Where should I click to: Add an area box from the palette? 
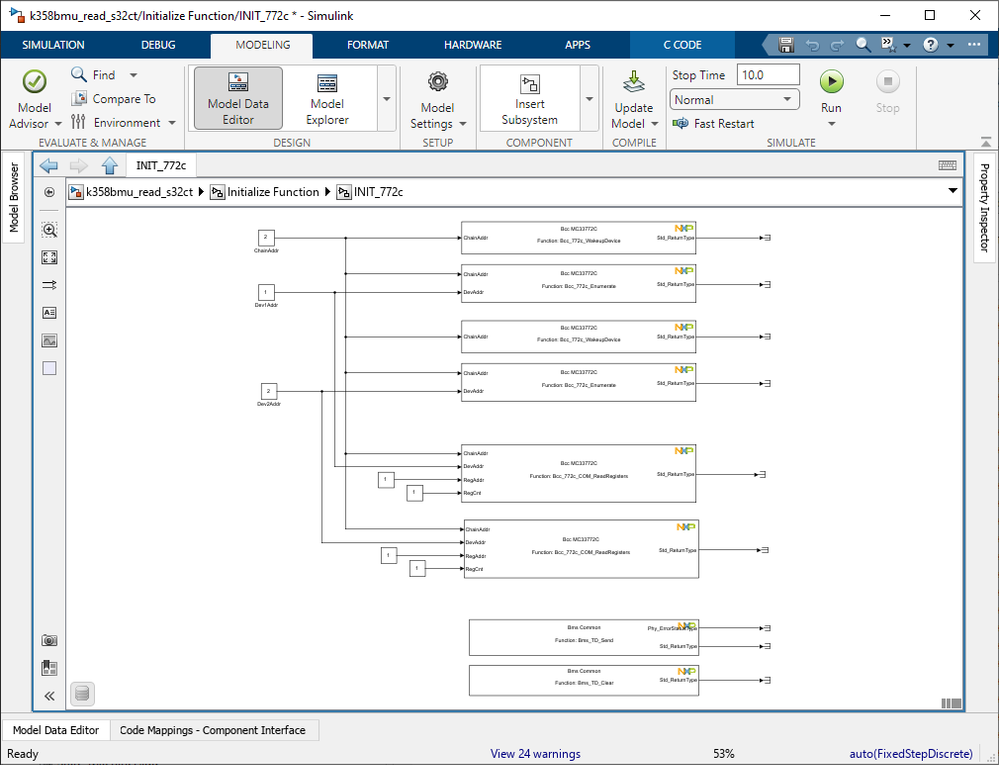49,368
